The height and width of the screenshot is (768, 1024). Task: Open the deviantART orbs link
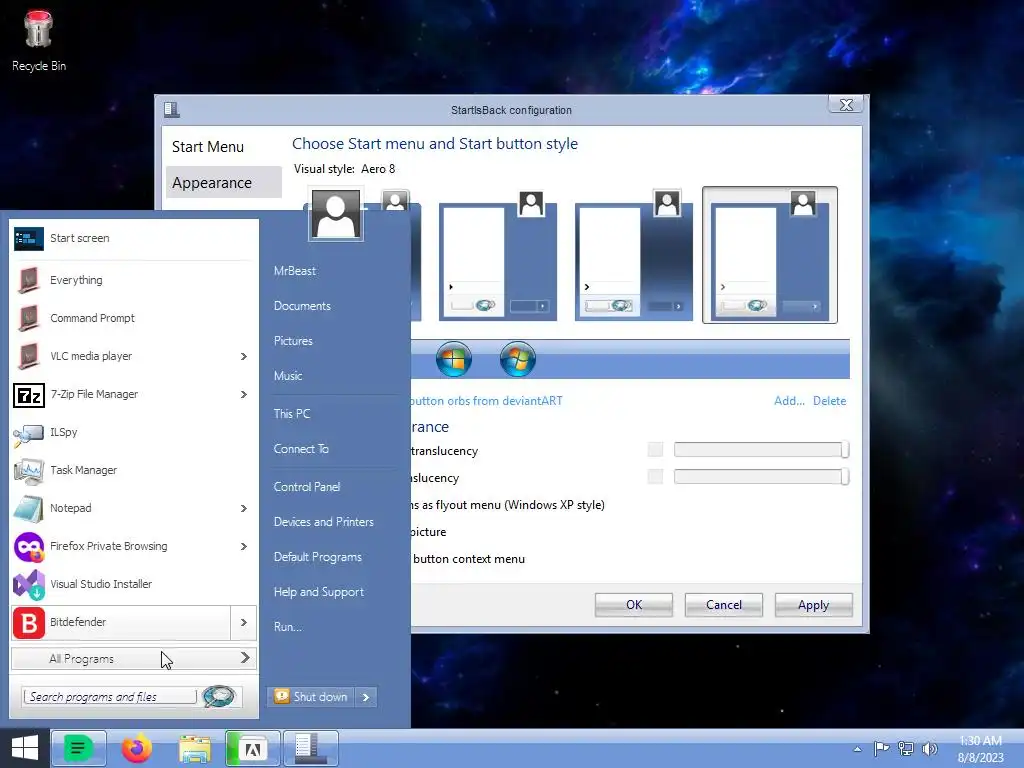[x=487, y=401]
